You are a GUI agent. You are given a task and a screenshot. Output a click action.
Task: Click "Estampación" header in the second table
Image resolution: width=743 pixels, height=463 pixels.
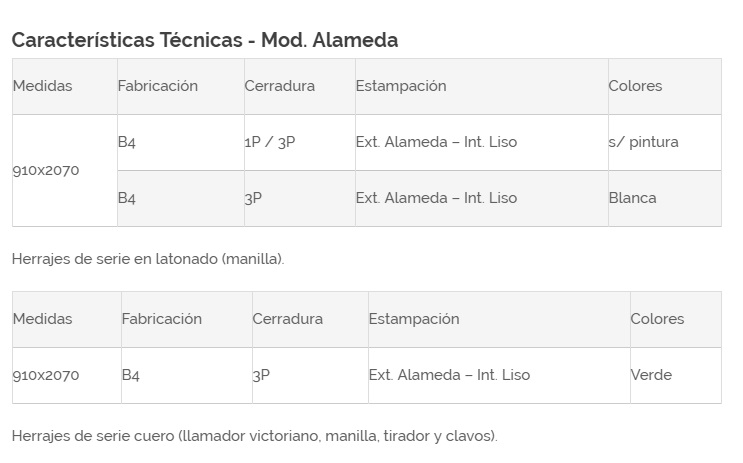click(414, 319)
